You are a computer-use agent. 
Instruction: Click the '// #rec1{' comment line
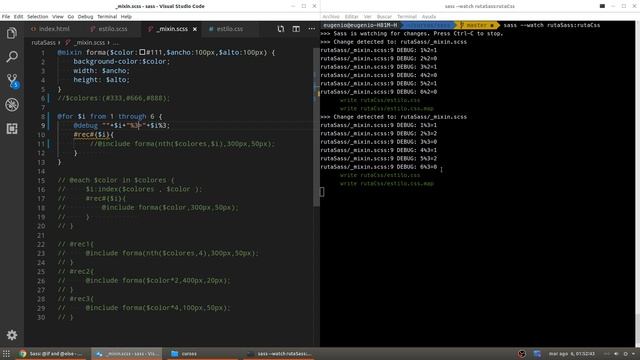(76, 244)
